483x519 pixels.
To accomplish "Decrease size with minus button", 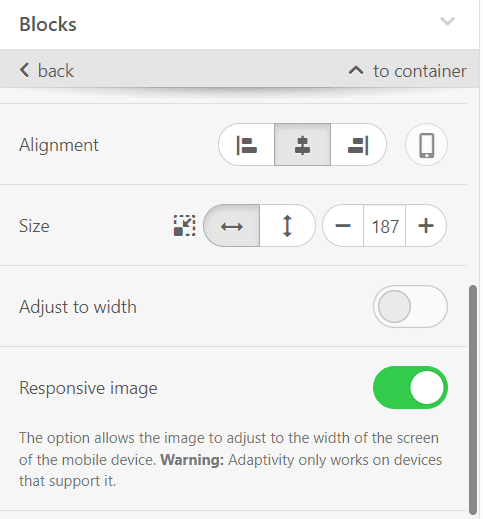I will tap(343, 226).
